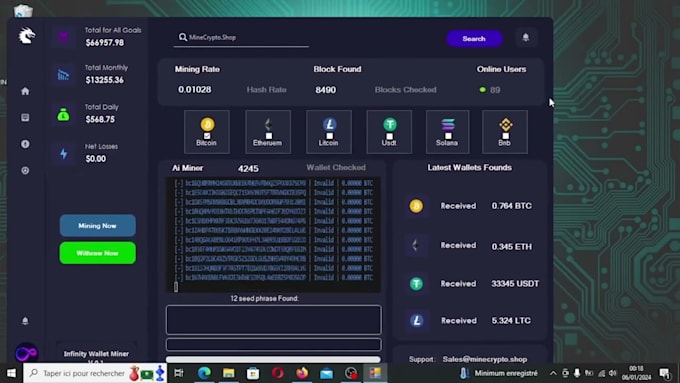Click the $13255.36 monthly value
The image size is (680, 383).
105,80
